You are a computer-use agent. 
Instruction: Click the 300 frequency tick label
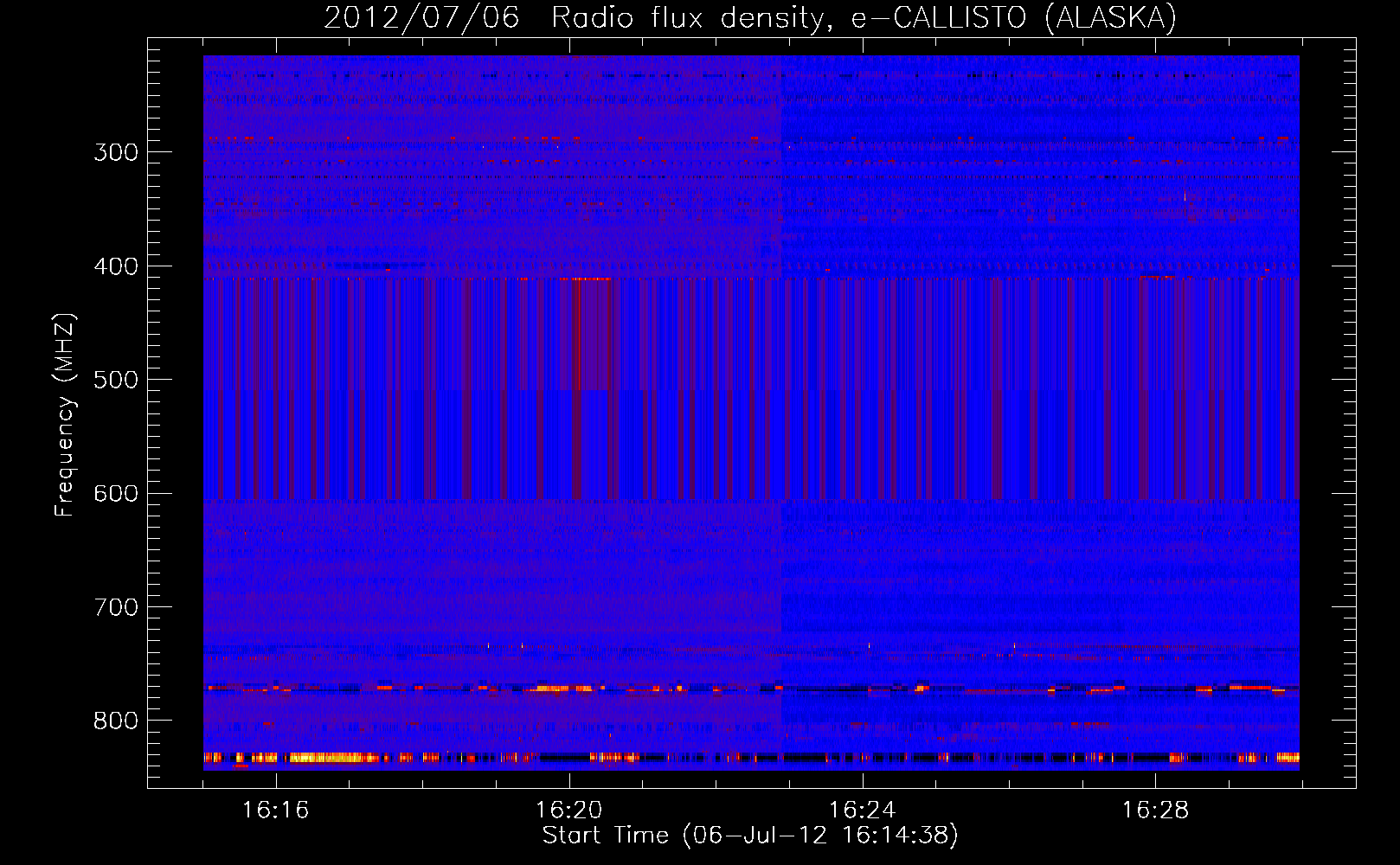[x=116, y=152]
